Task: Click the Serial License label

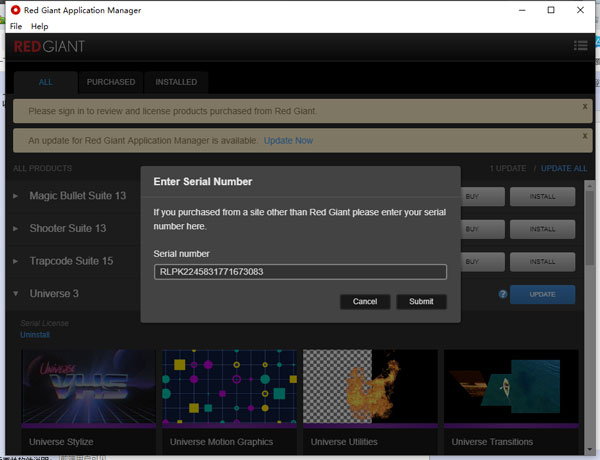Action: (44, 323)
